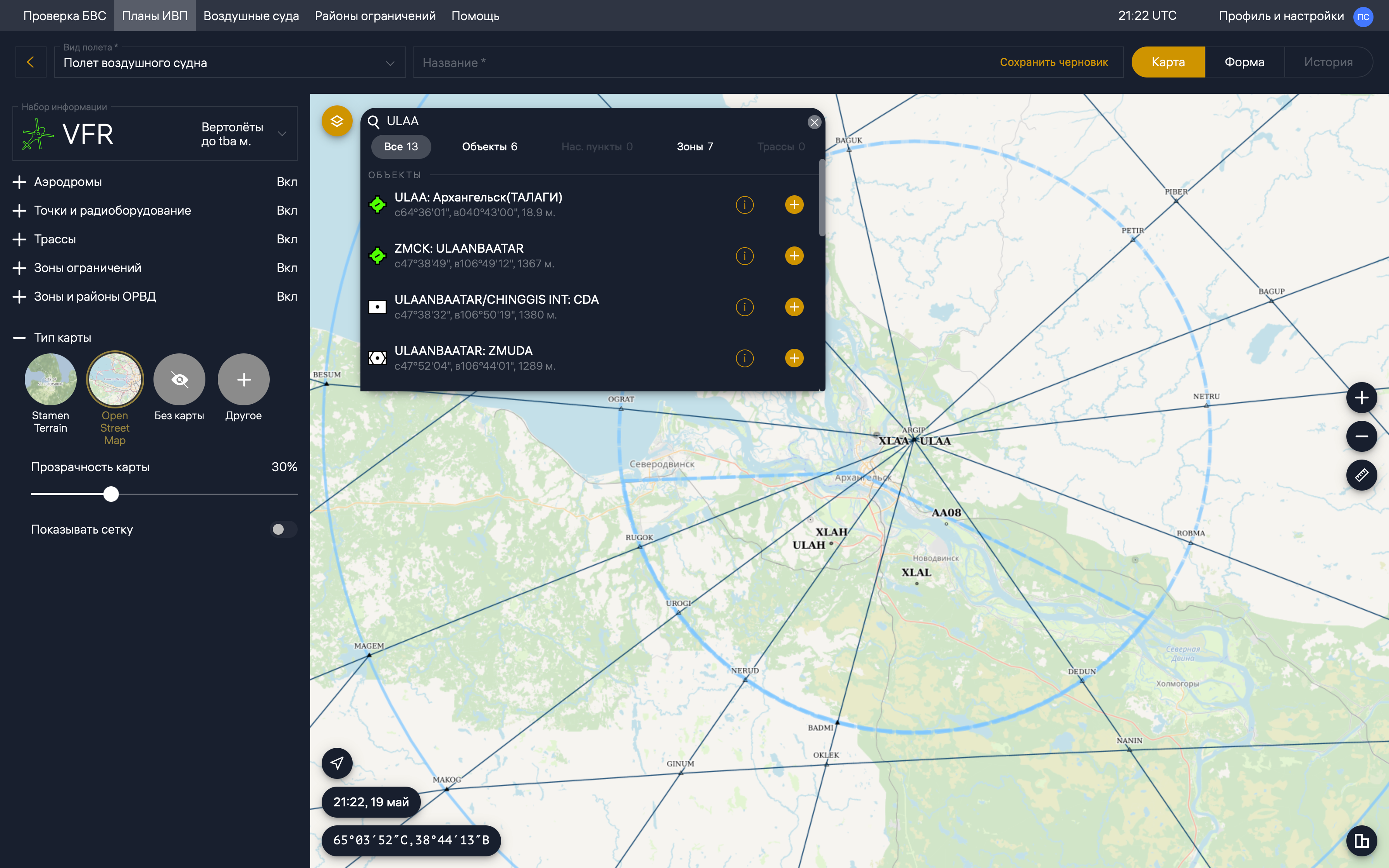Screen dimensions: 1389x868
Task: Click the ruler measurement tool
Action: 1361,475
